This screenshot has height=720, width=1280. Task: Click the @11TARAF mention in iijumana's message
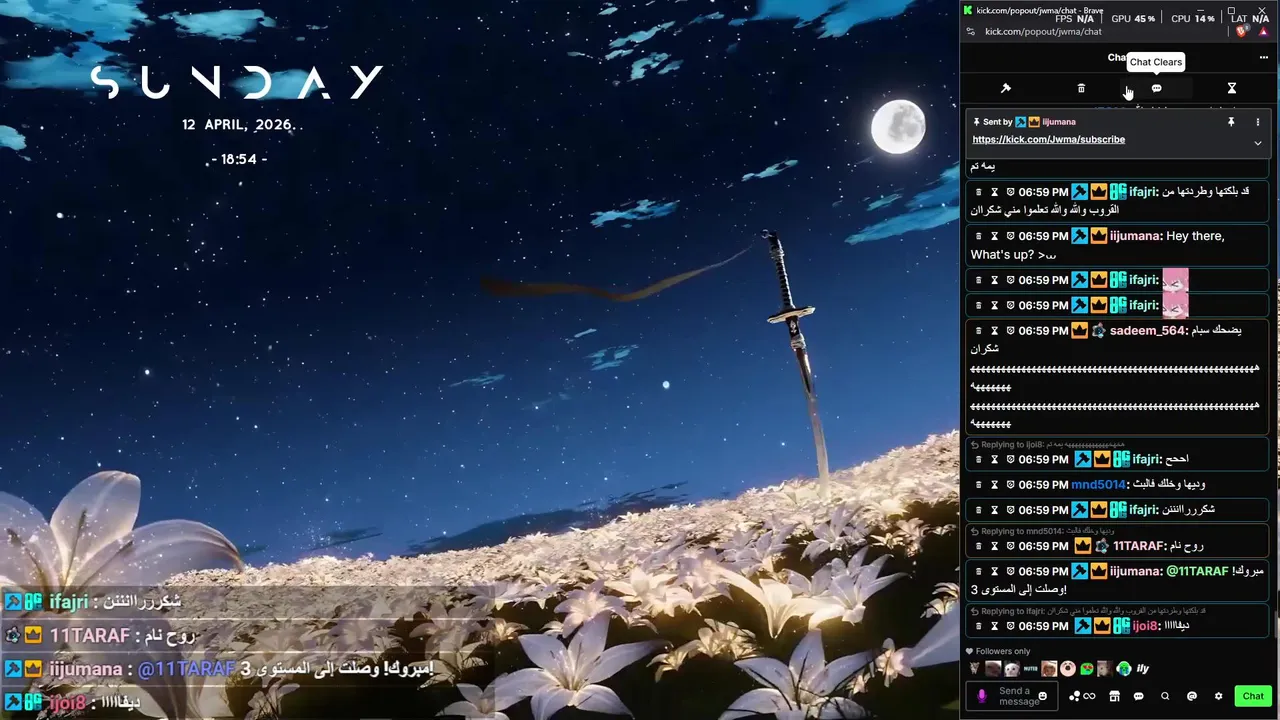point(1197,572)
